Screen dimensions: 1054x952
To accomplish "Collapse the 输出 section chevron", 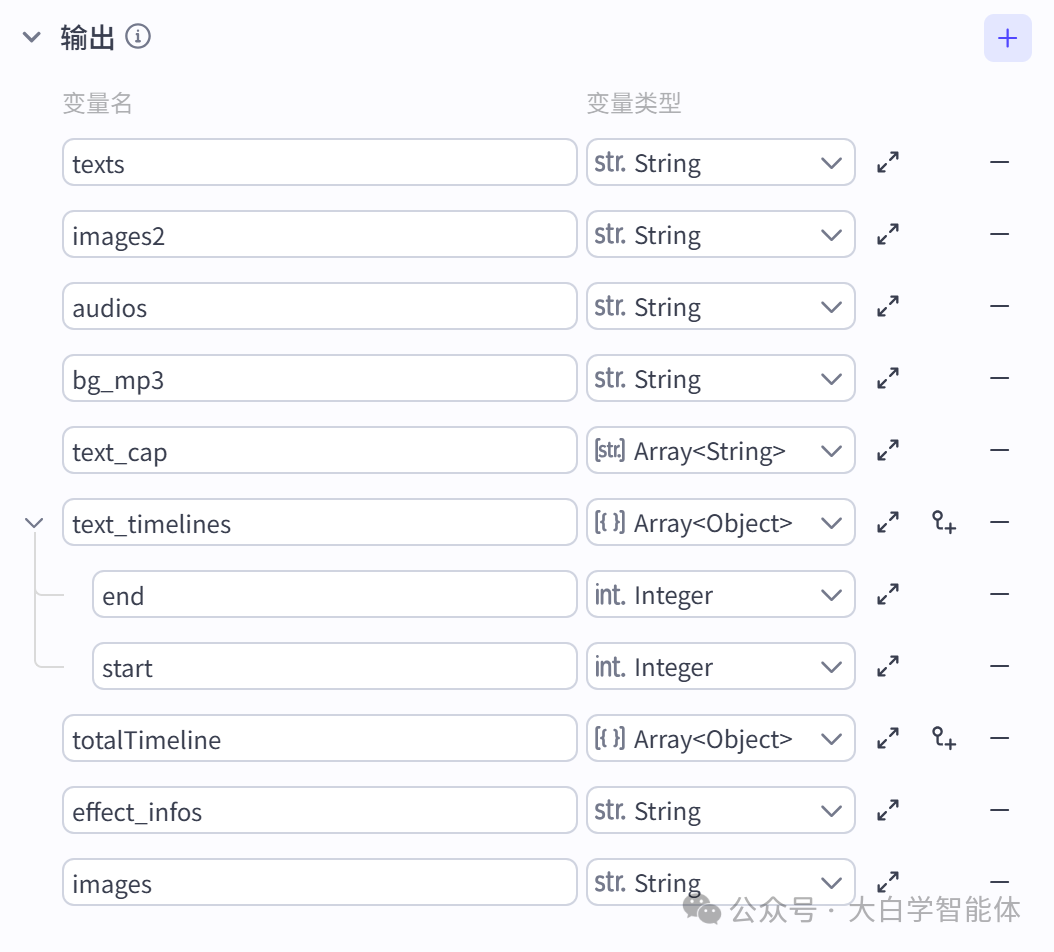I will click(31, 36).
